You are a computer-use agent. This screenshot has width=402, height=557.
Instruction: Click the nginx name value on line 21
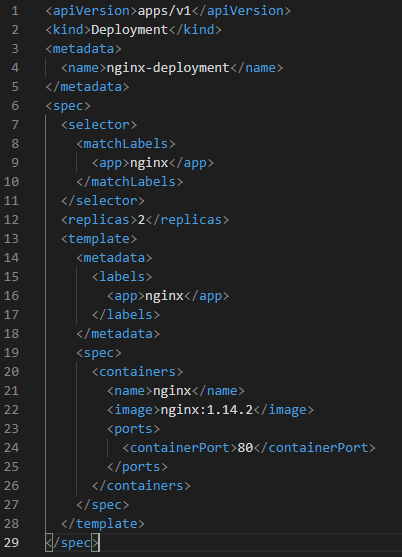coord(172,391)
